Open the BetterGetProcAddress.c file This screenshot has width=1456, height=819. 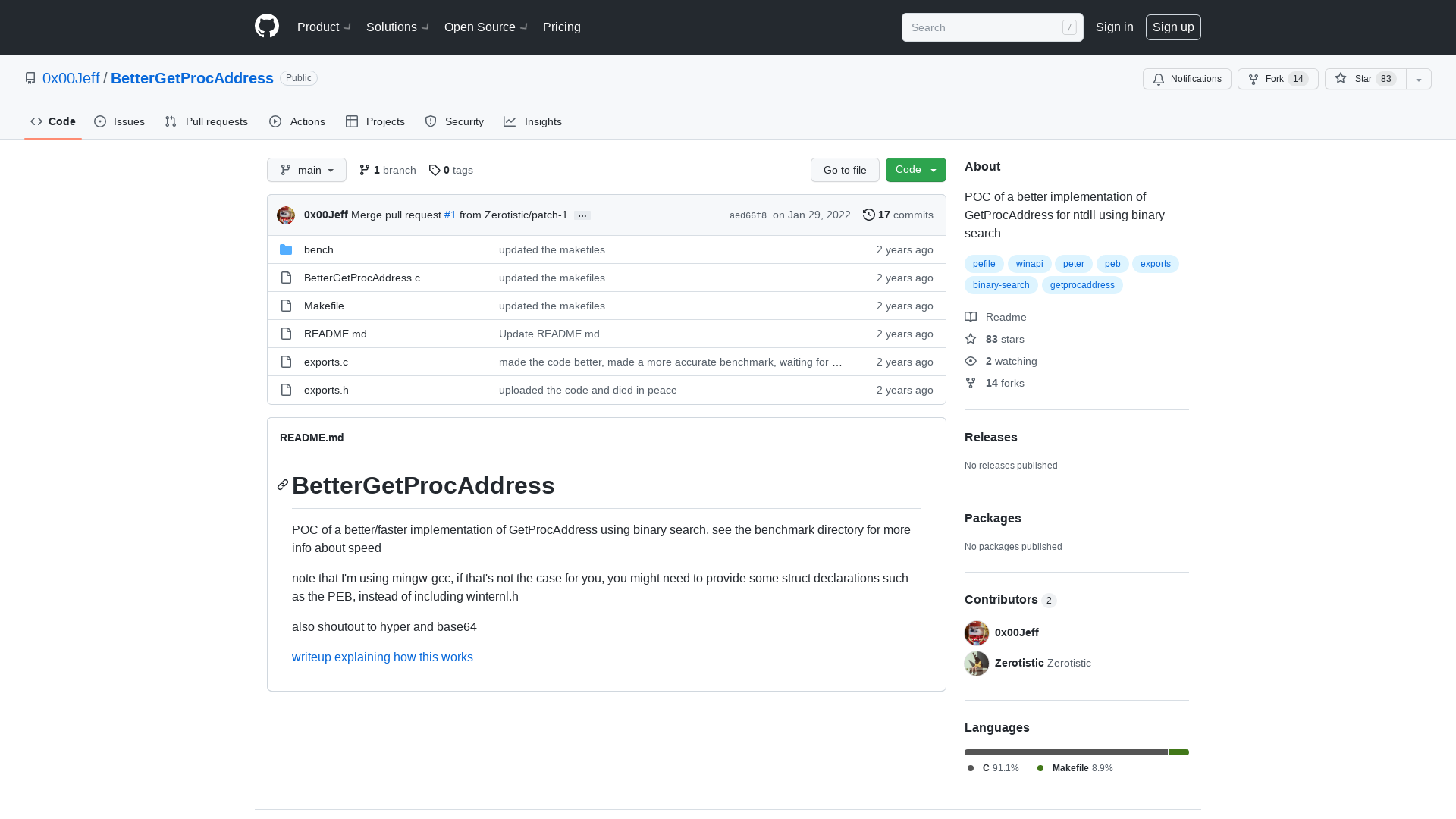362,278
